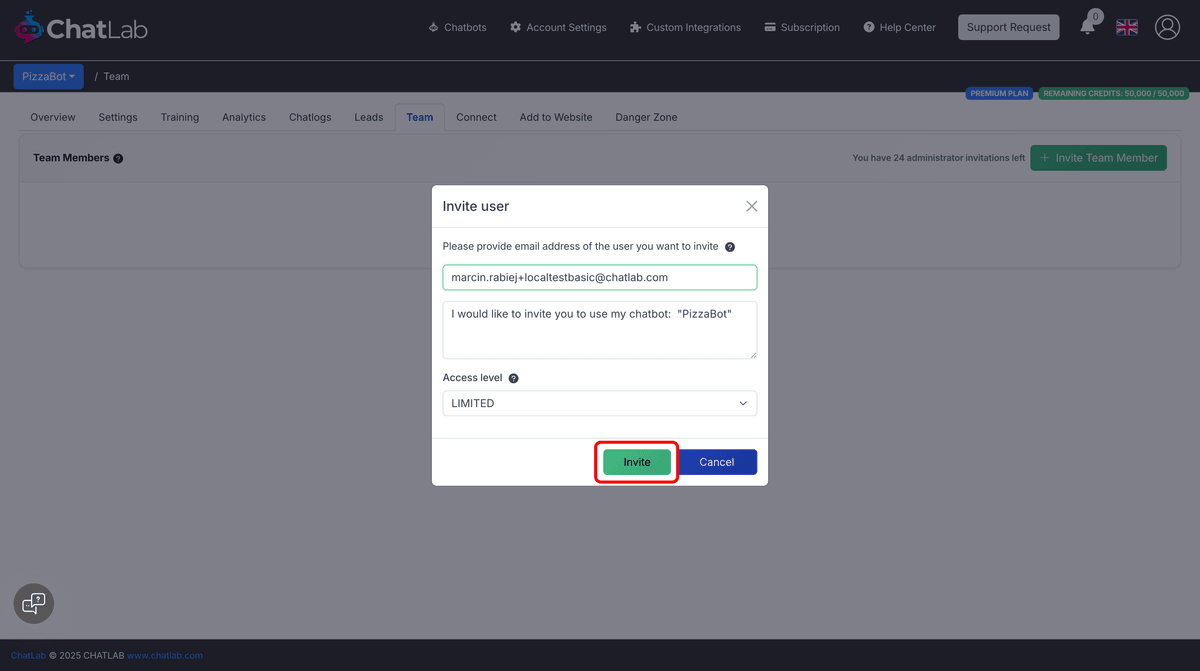
Task: Click the Team Members help question mark icon
Action: pos(118,157)
